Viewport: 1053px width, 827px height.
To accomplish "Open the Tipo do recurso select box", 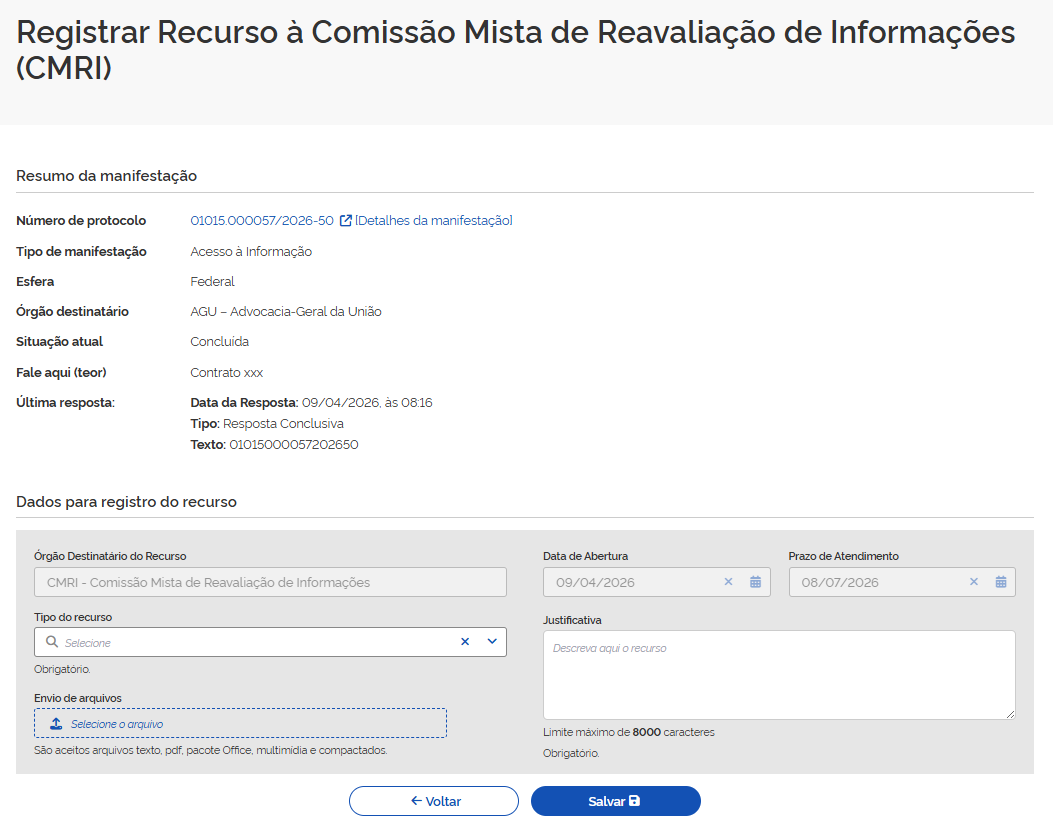I will click(250, 642).
